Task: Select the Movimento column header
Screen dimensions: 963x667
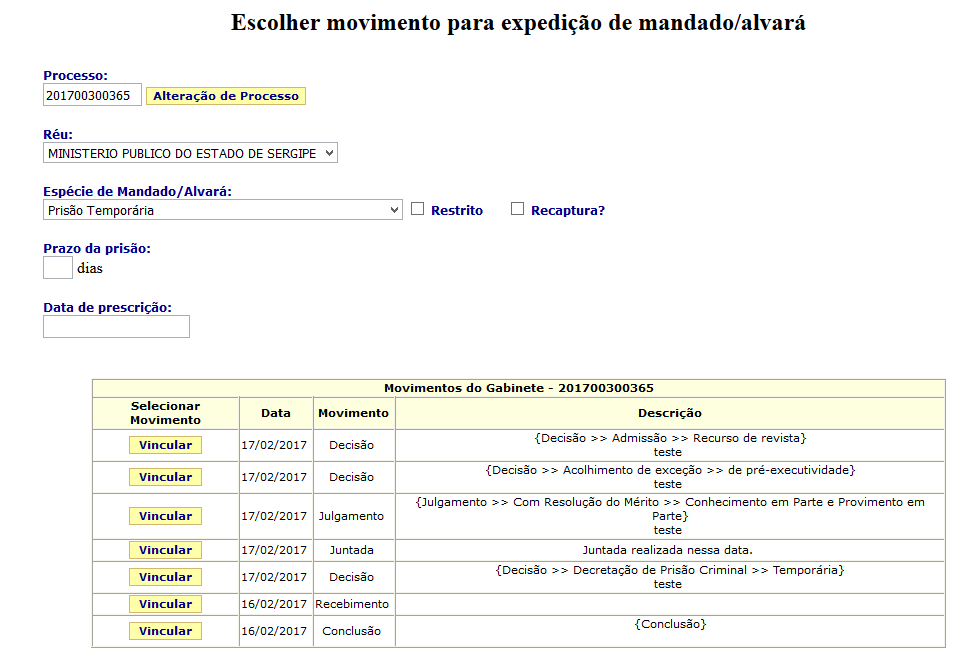Action: click(x=353, y=413)
